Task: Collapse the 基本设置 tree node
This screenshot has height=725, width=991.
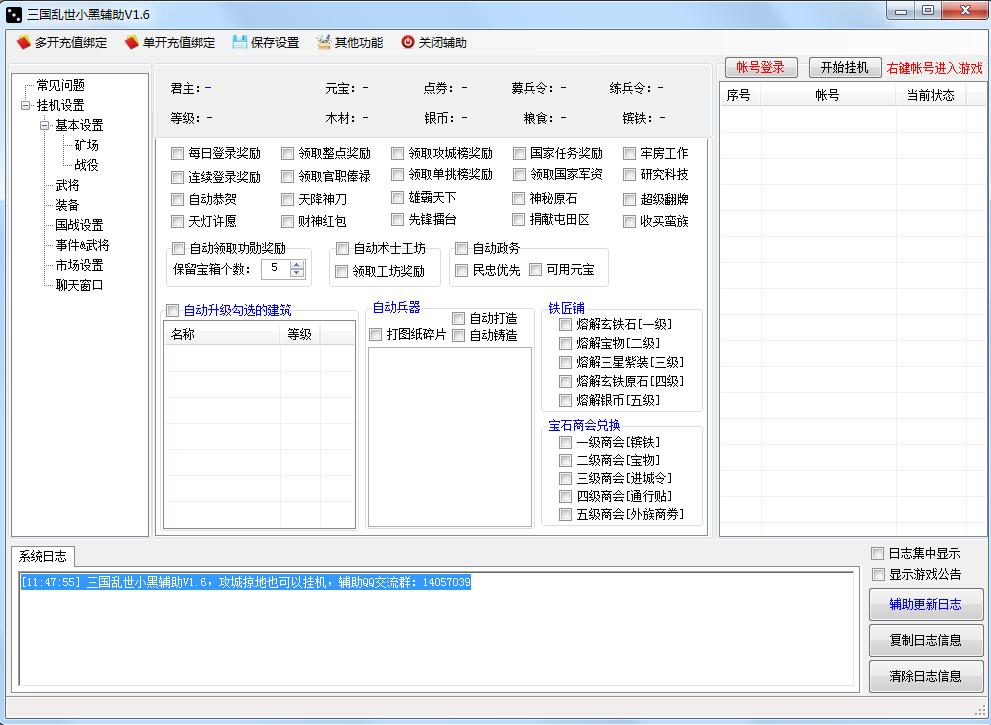Action: 45,125
